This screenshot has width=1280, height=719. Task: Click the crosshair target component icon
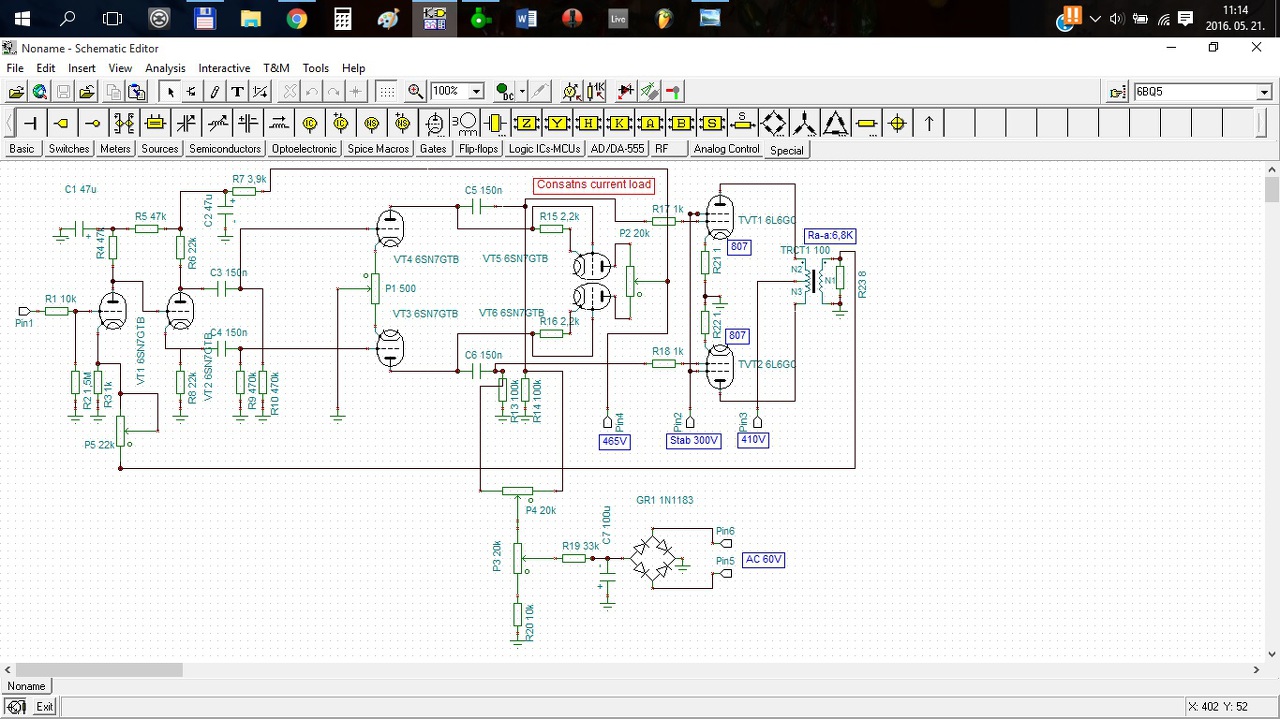897,123
